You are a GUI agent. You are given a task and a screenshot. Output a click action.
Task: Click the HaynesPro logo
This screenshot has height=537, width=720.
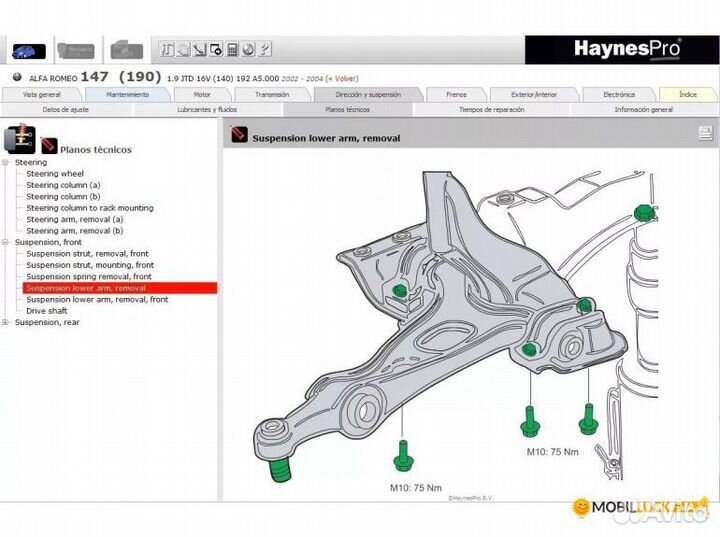pyautogui.click(x=627, y=48)
